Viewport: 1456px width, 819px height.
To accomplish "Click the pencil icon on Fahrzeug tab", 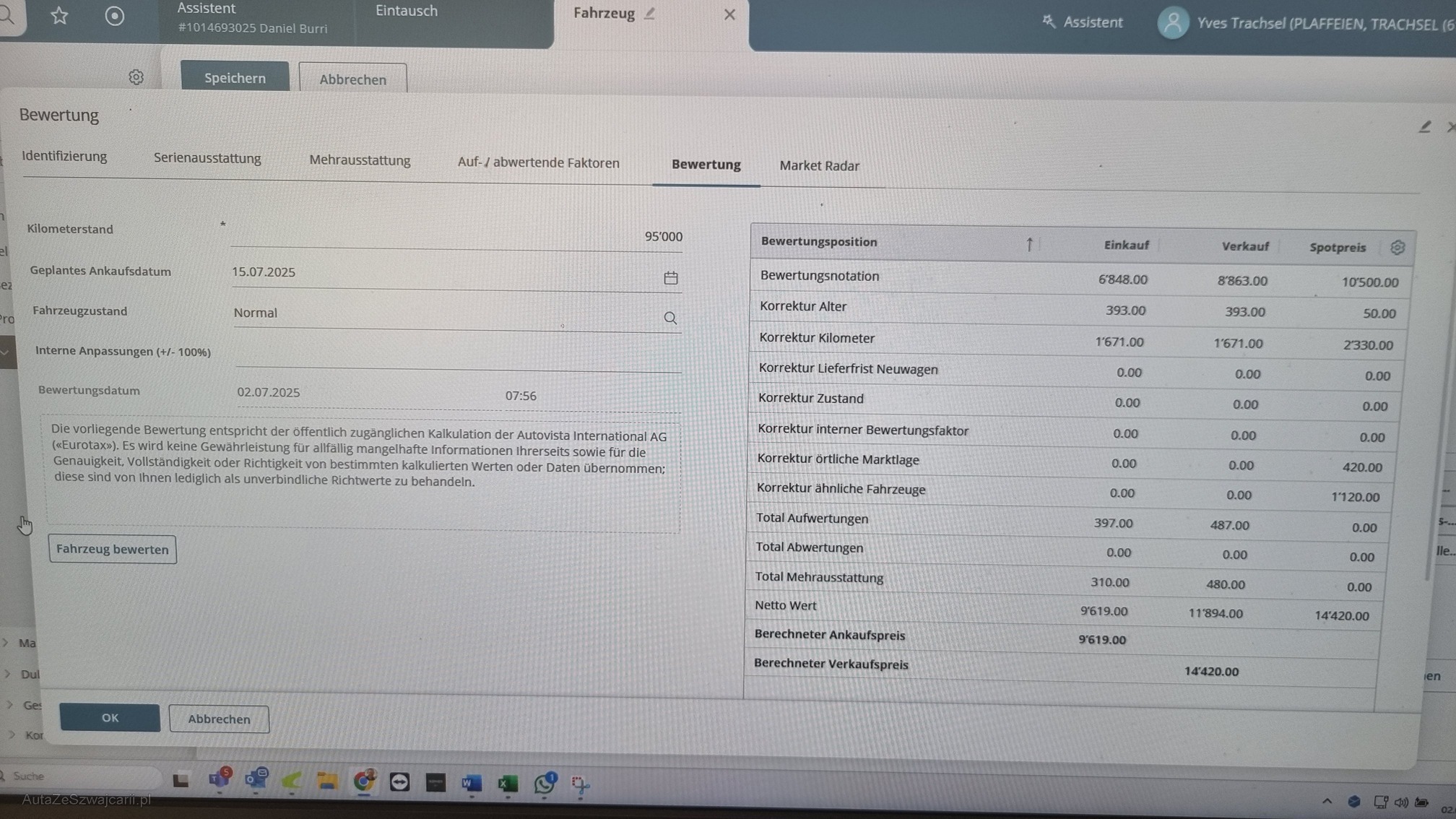I will [649, 13].
